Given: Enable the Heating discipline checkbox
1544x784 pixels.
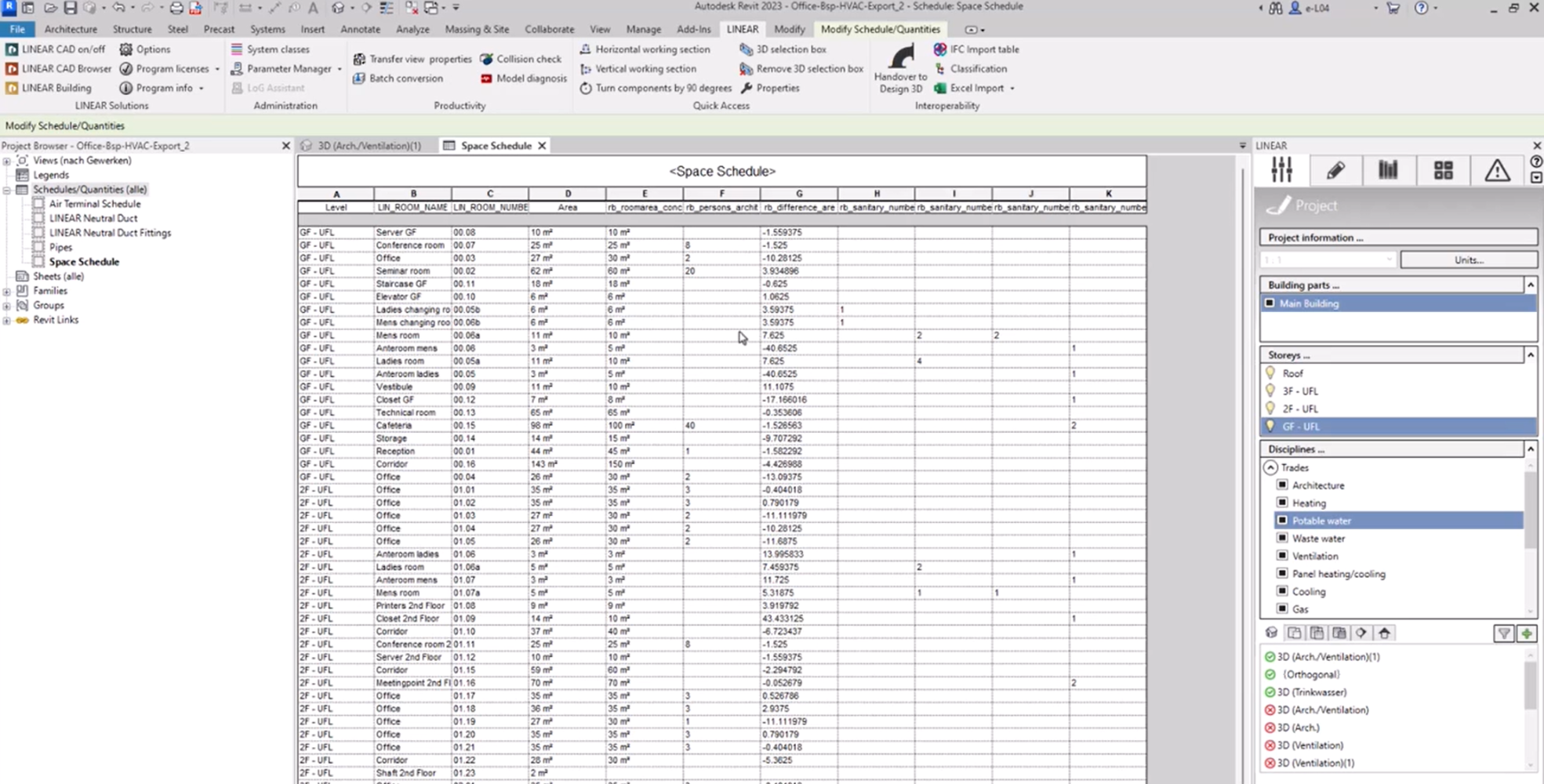Looking at the screenshot, I should (1284, 503).
